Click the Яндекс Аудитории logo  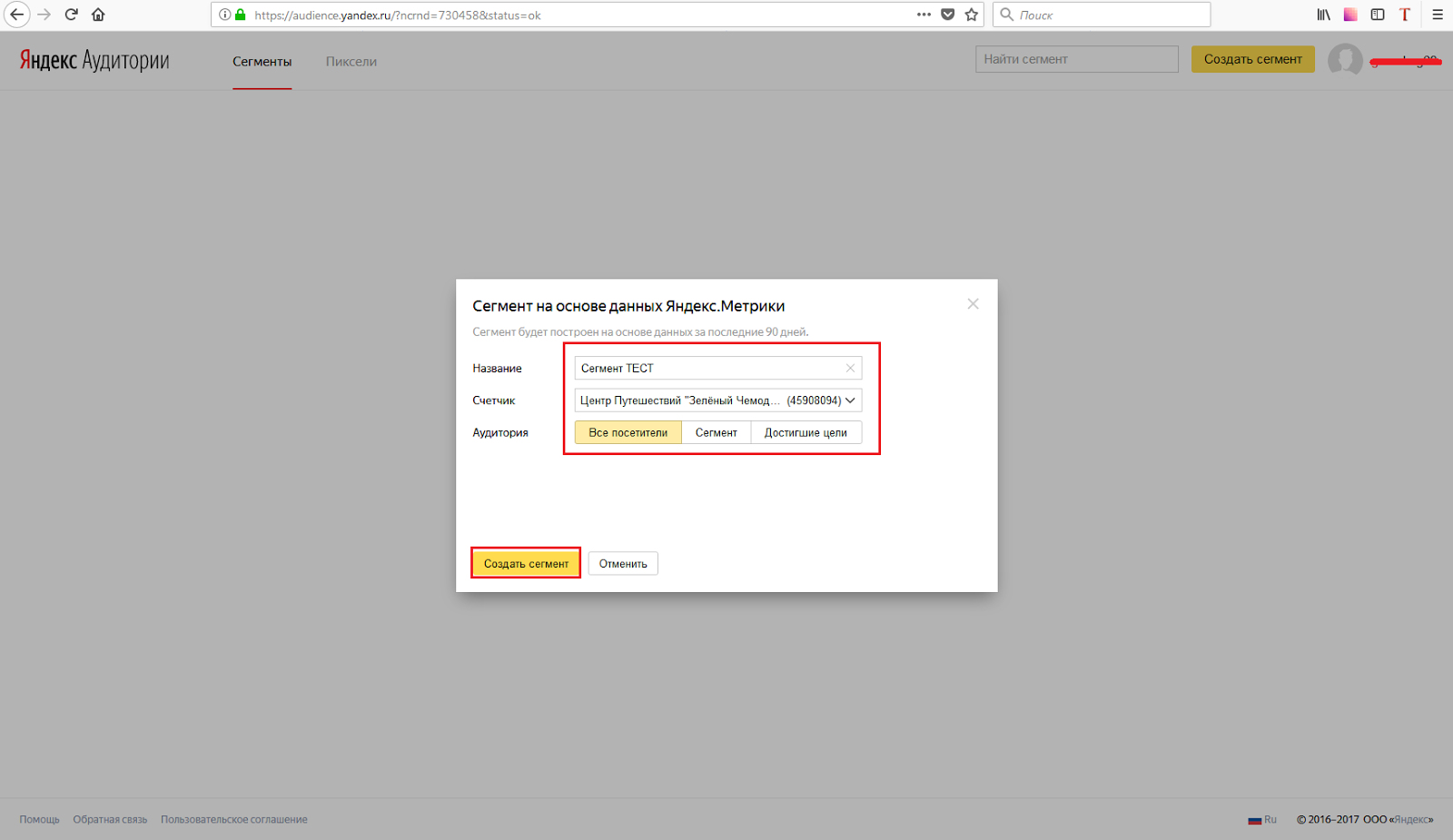pos(94,60)
